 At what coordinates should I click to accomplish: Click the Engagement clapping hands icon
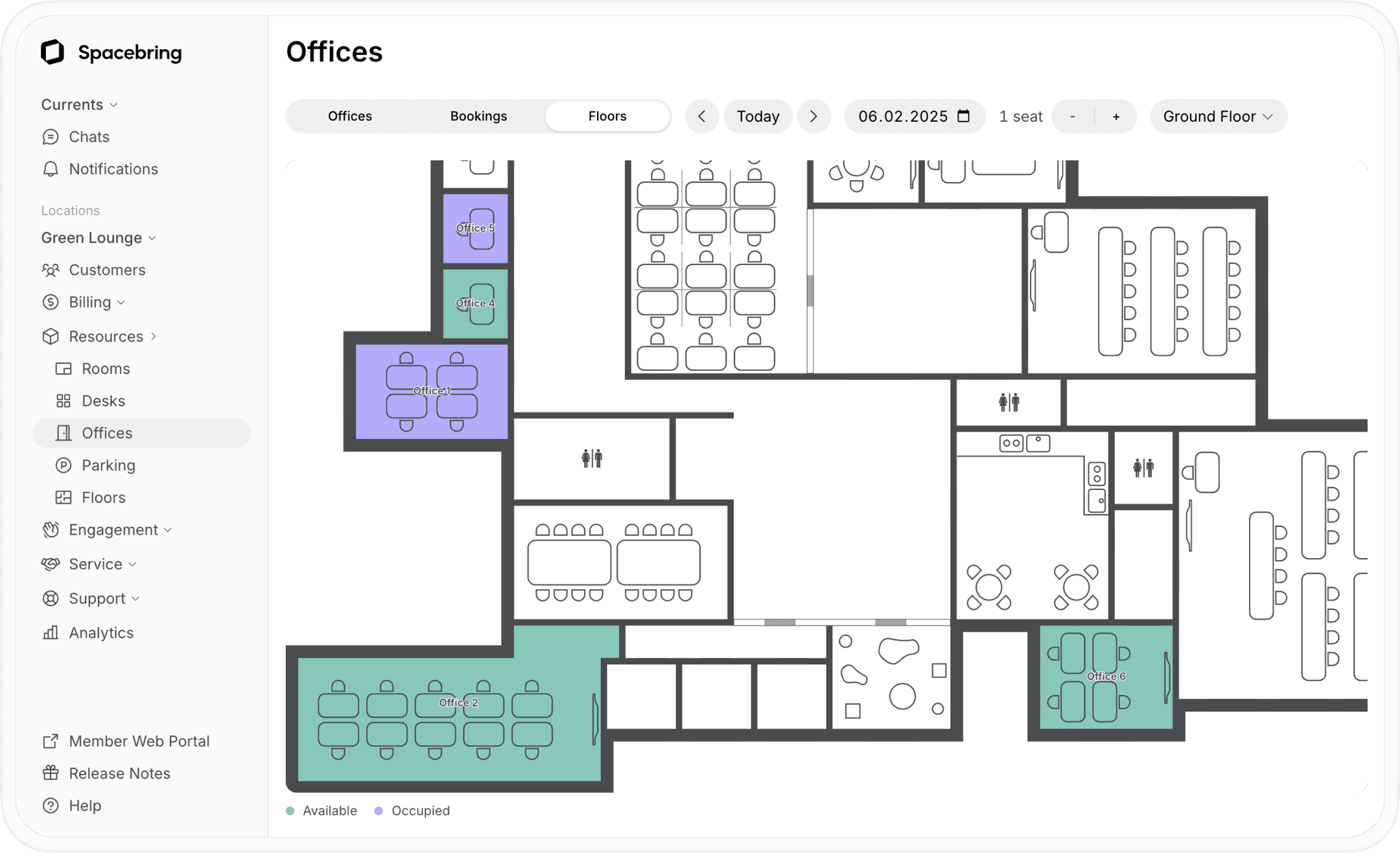(51, 530)
